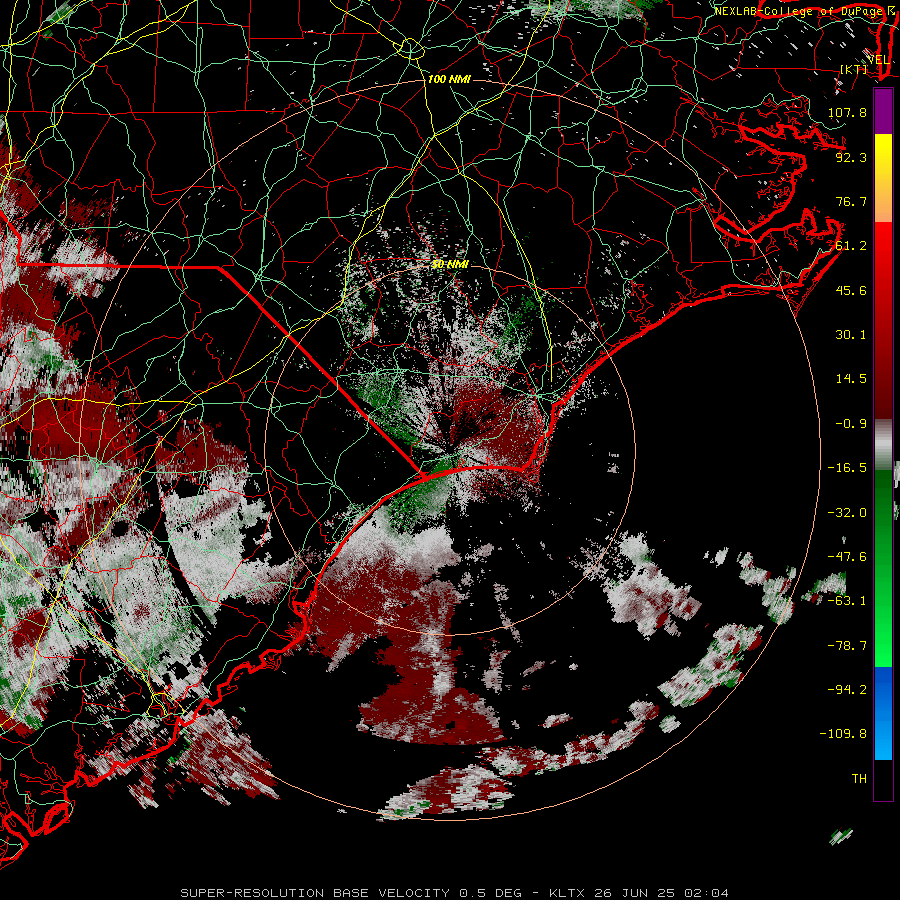Screen dimensions: 900x900
Task: Click the -16.5 velocity scale value
Action: [x=847, y=468]
